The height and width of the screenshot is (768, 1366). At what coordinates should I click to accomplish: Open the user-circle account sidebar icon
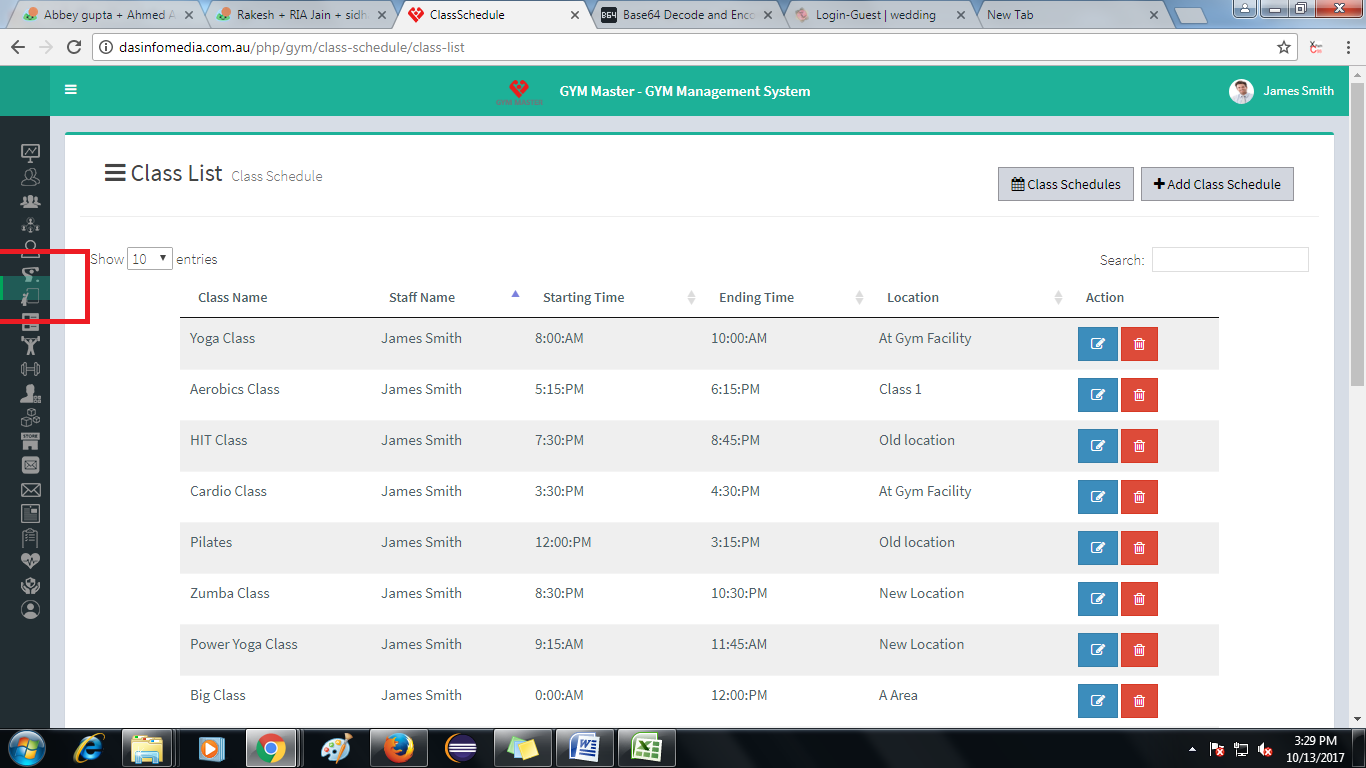[30, 609]
